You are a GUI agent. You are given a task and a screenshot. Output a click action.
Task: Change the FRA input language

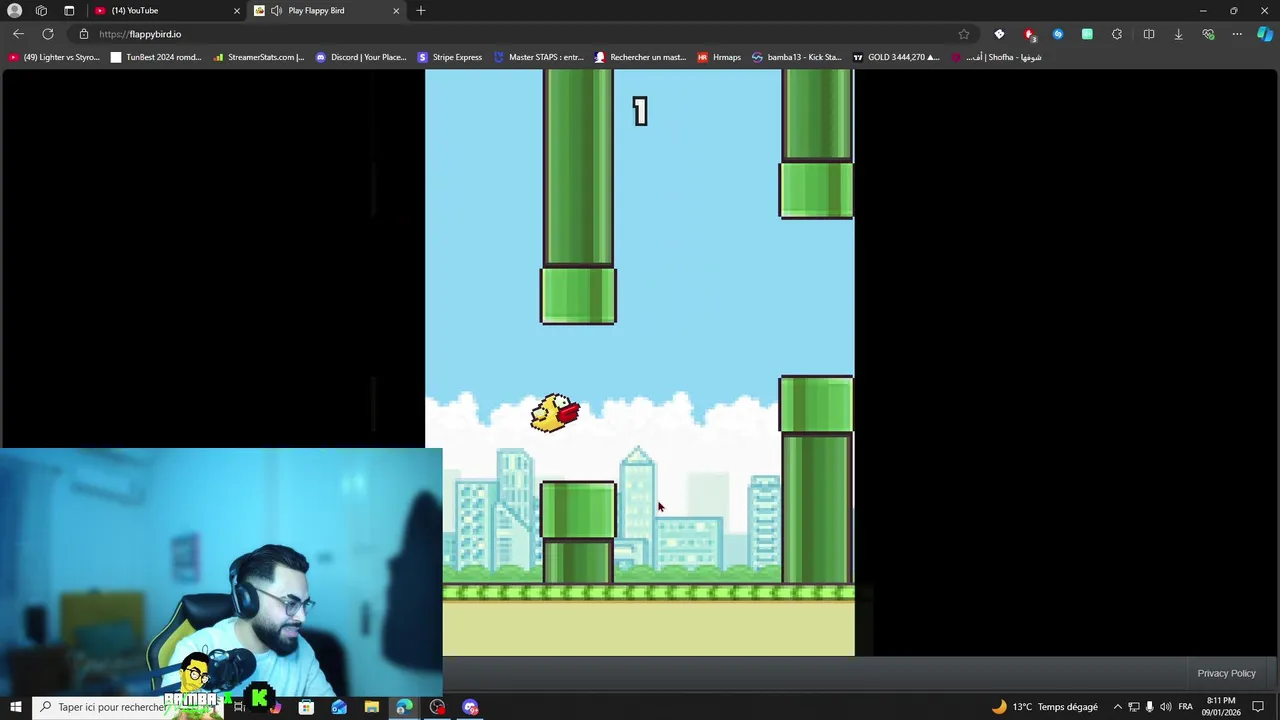[x=1186, y=707]
